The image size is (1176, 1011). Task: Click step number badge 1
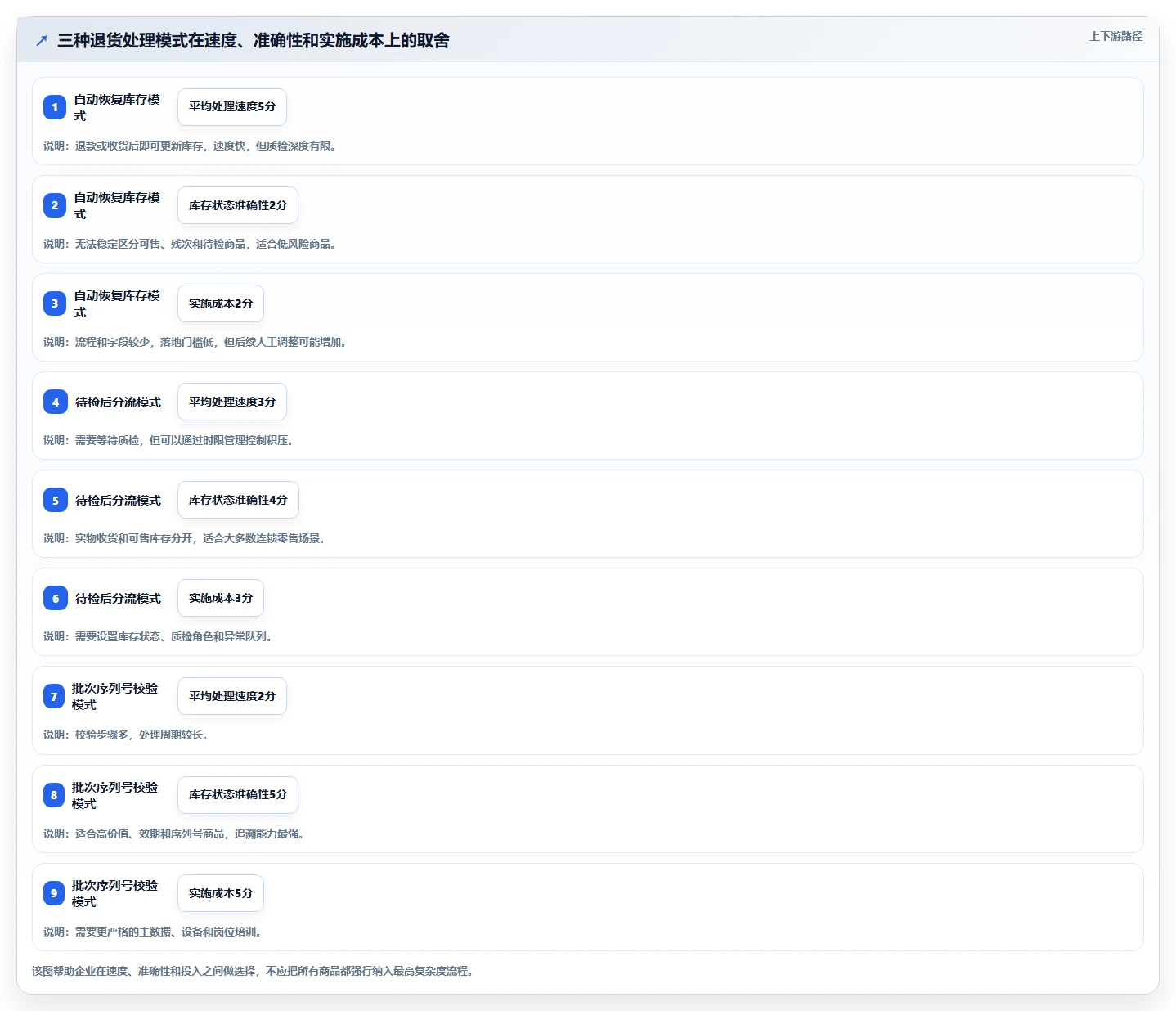tap(55, 107)
